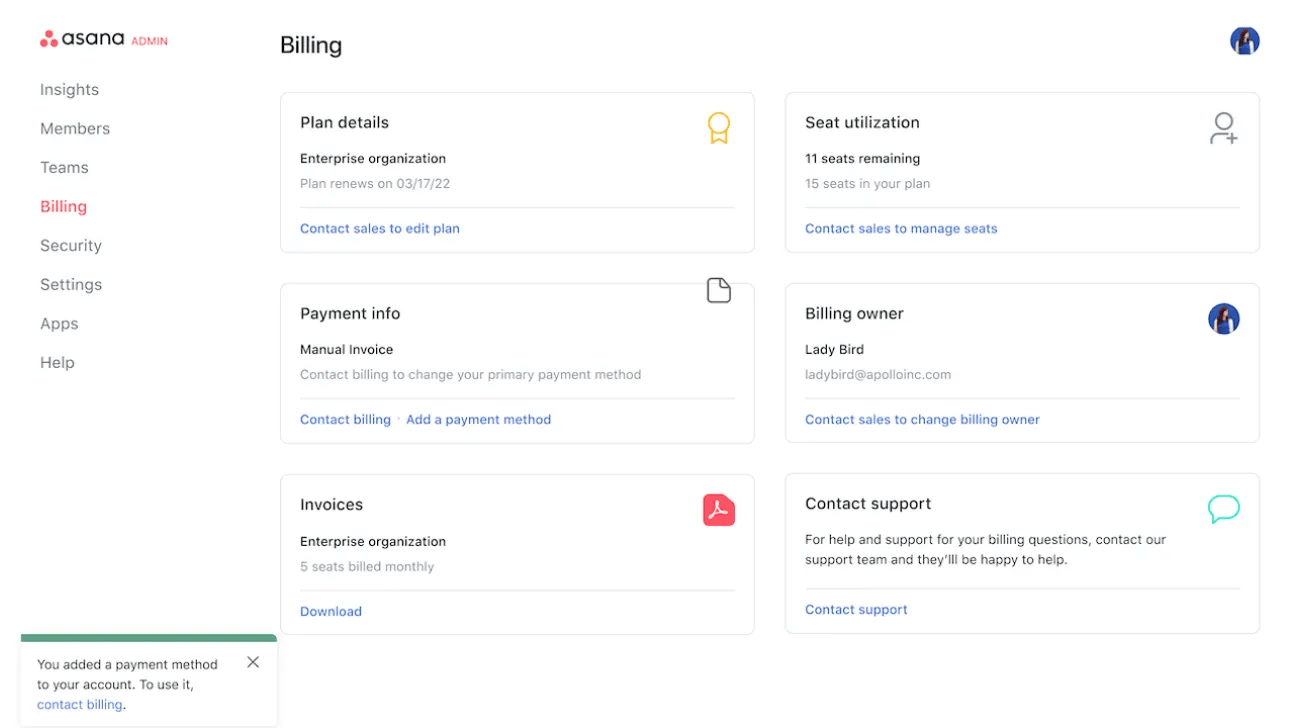Click Contact sales to manage seats

901,229
